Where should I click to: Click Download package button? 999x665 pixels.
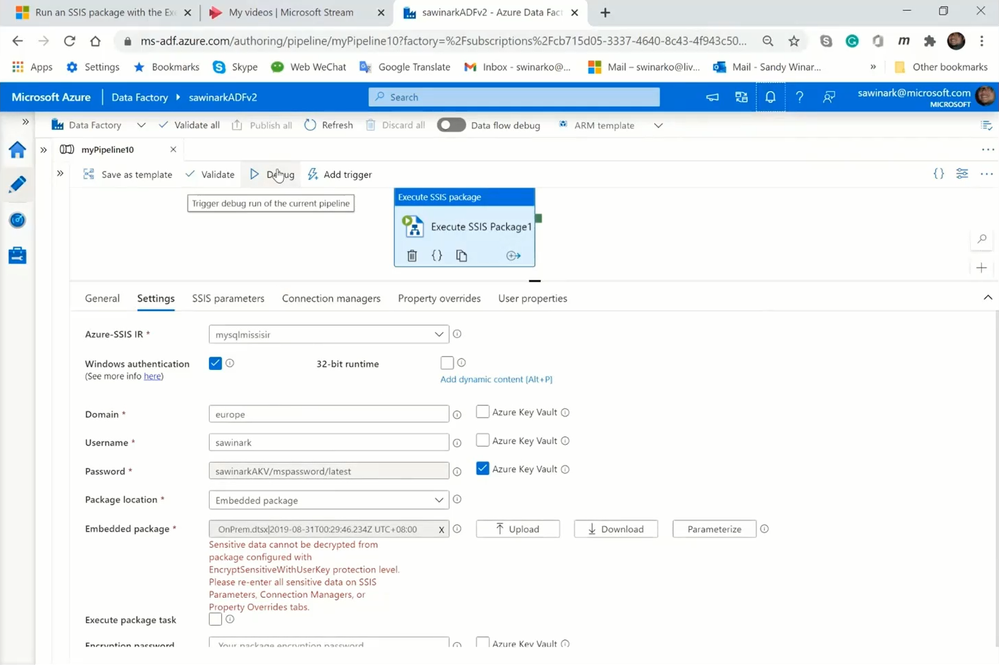(x=615, y=529)
